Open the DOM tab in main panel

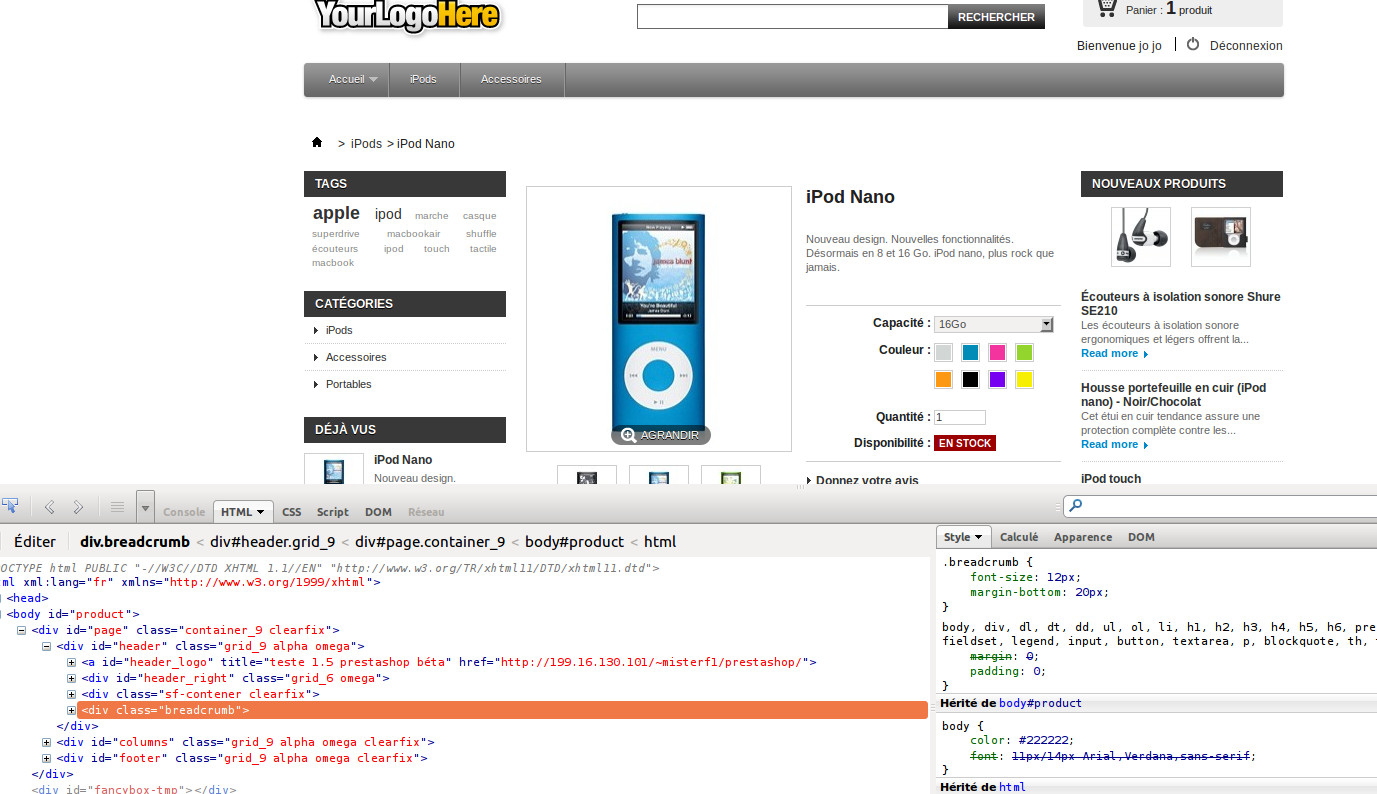point(378,512)
